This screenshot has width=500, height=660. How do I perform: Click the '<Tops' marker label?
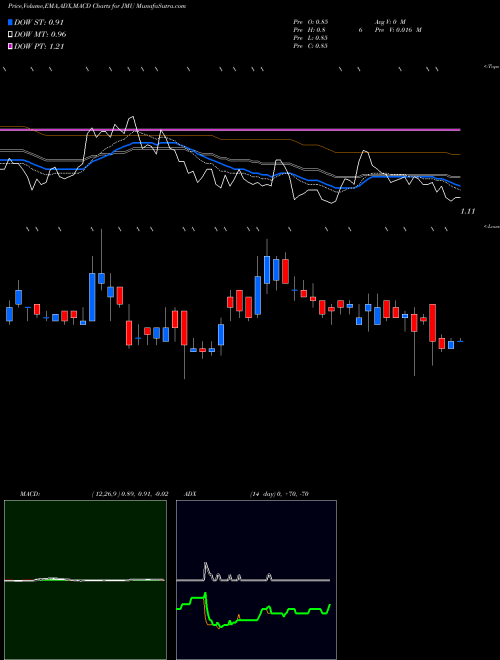point(492,67)
